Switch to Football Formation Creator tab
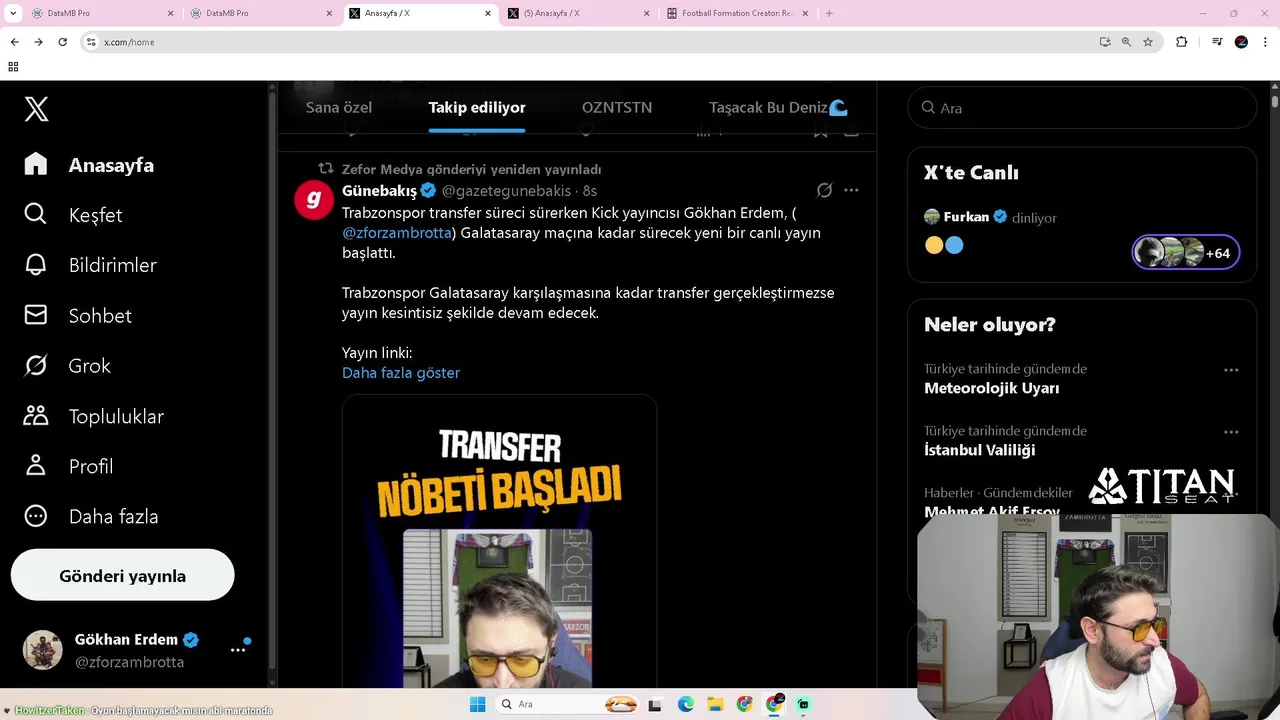Screen dimensions: 1280x720 click(x=738, y=13)
